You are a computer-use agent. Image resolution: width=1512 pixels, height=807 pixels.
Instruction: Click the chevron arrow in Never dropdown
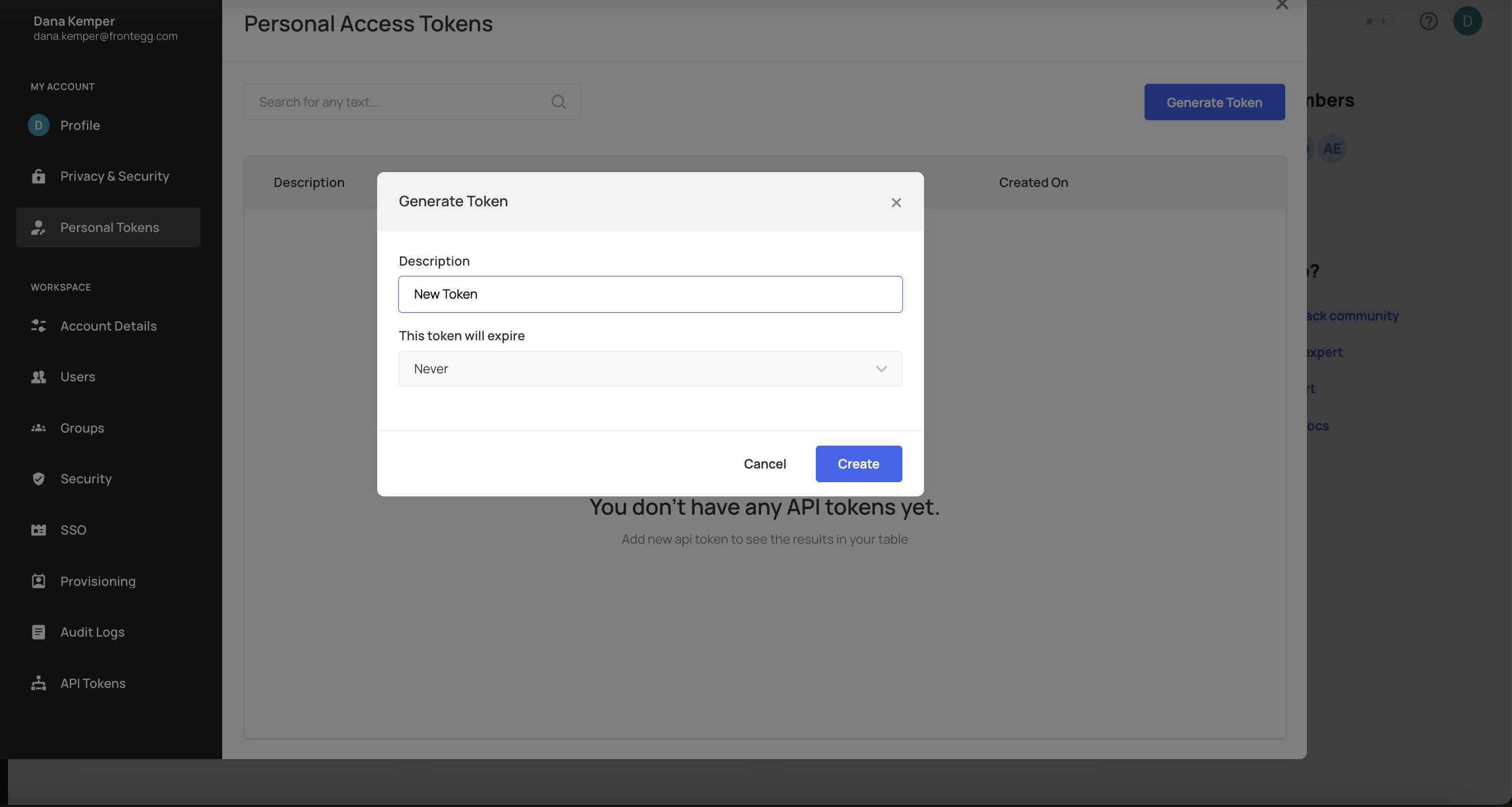(881, 369)
